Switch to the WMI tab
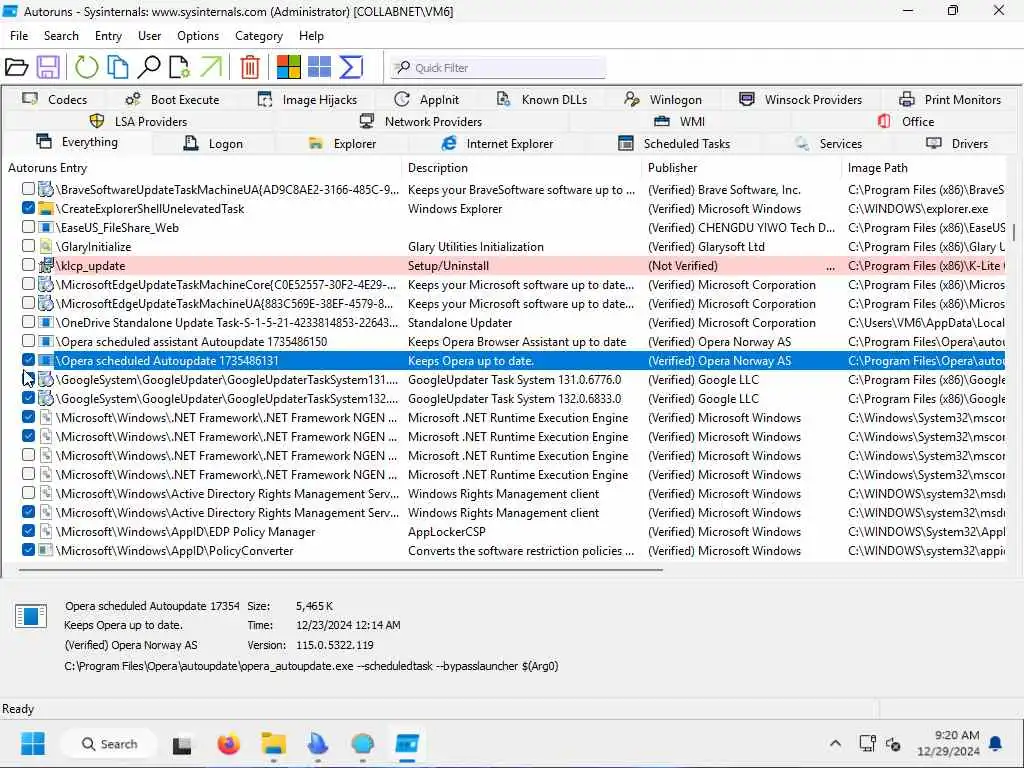 (679, 121)
